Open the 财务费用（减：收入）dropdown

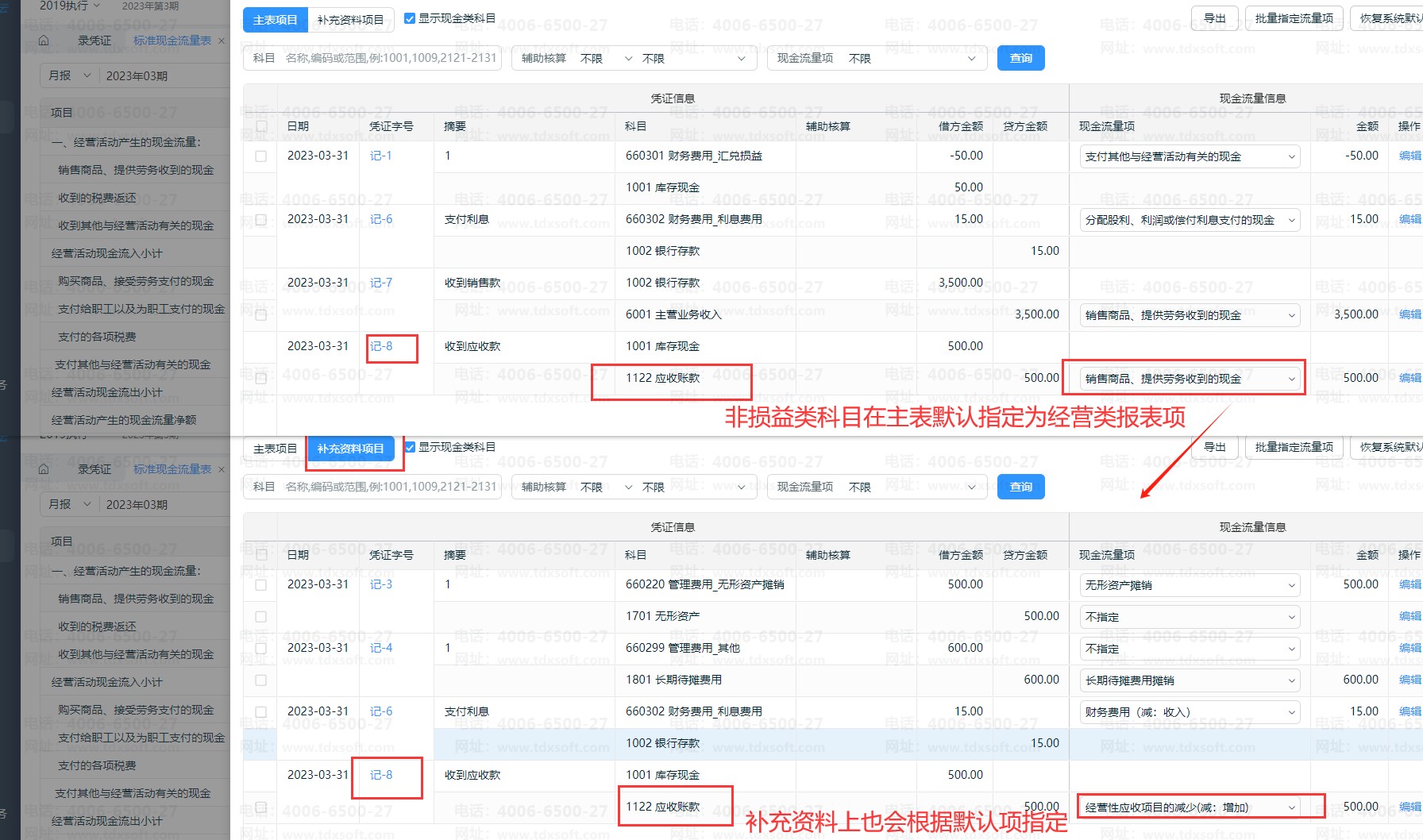coord(1189,712)
